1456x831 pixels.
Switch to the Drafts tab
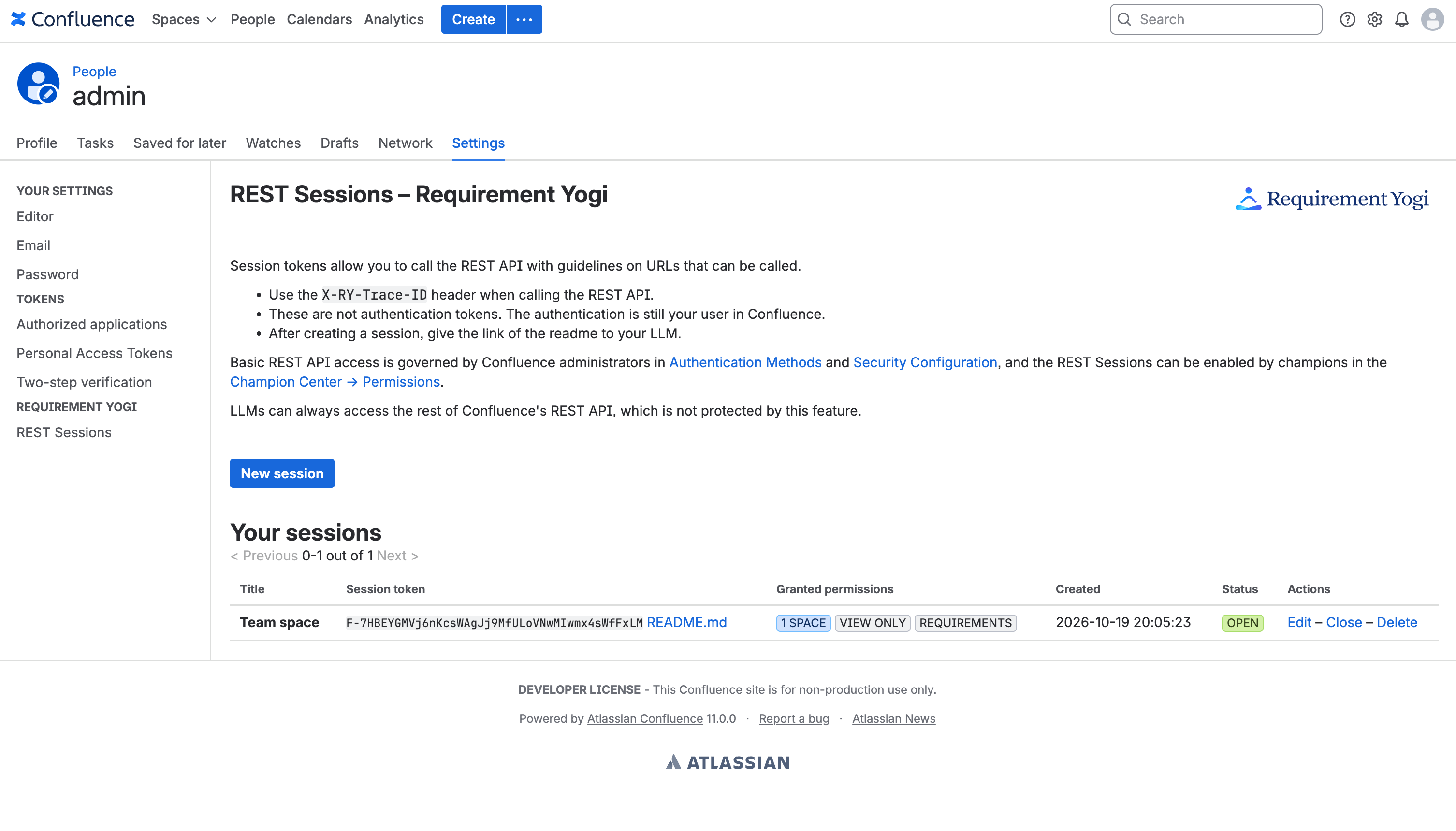pos(340,143)
